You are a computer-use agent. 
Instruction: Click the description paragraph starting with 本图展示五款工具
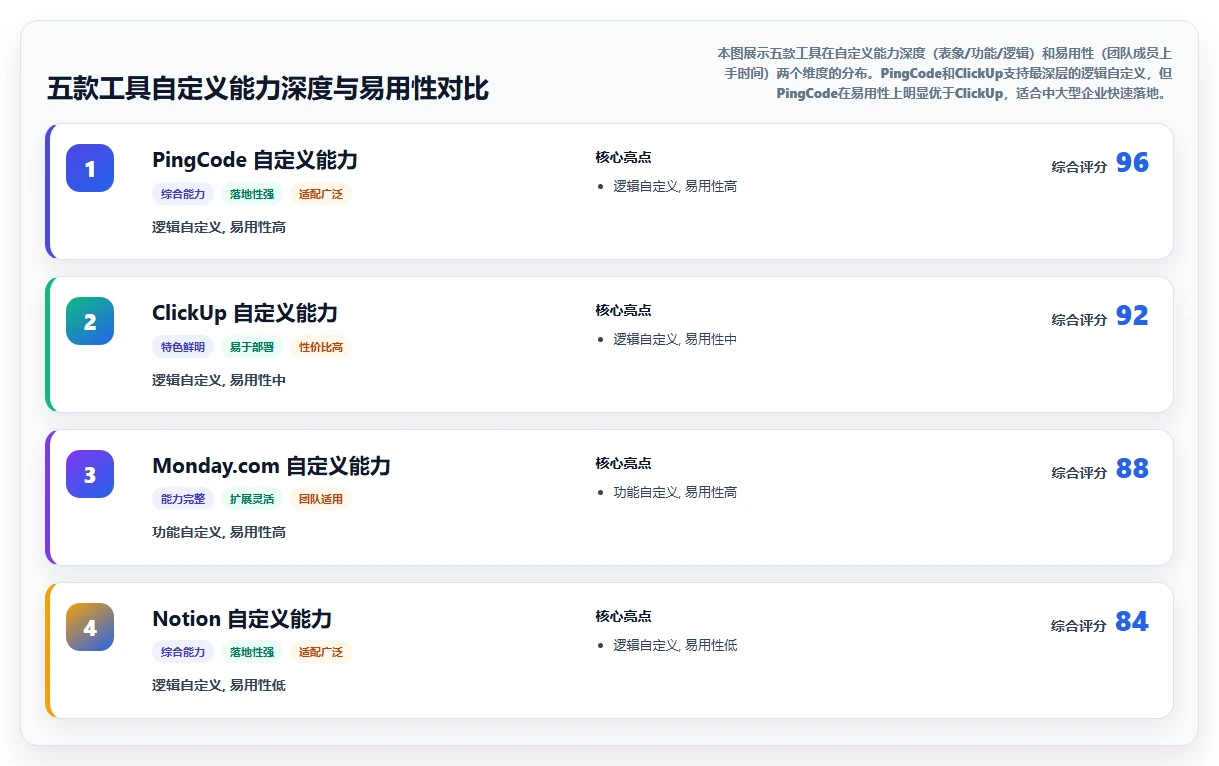pos(943,73)
